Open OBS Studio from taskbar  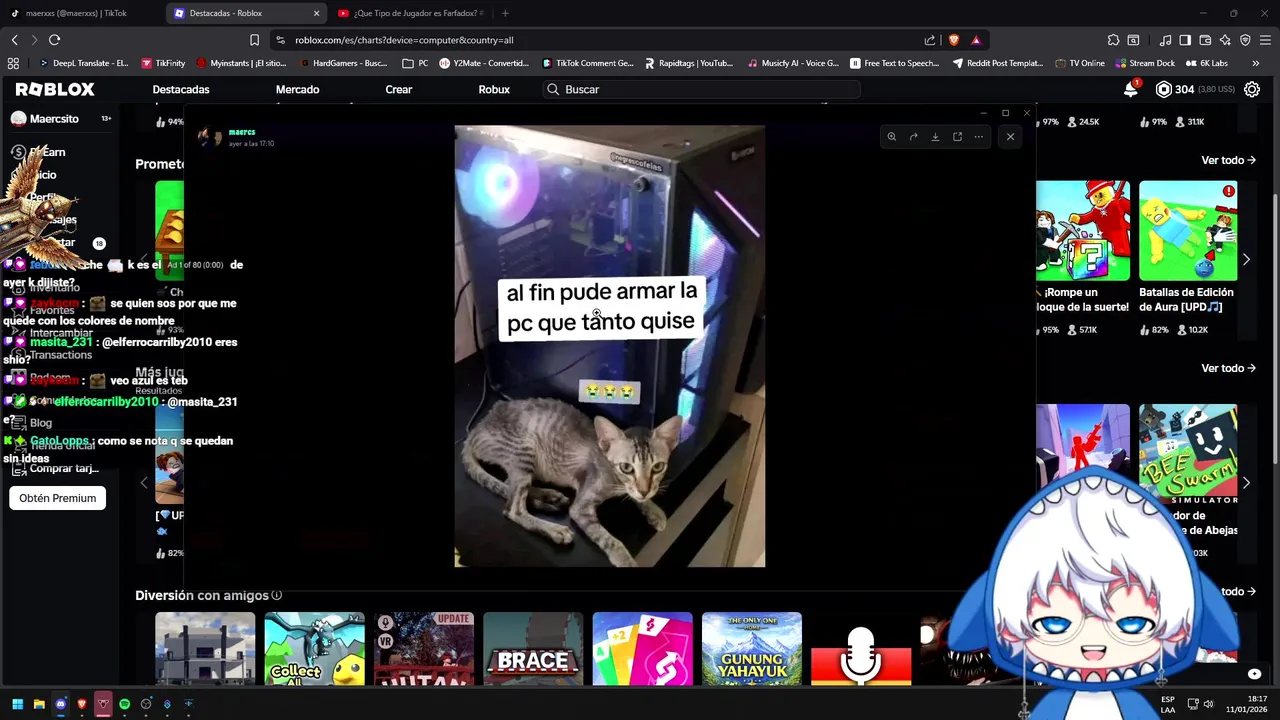click(x=146, y=704)
